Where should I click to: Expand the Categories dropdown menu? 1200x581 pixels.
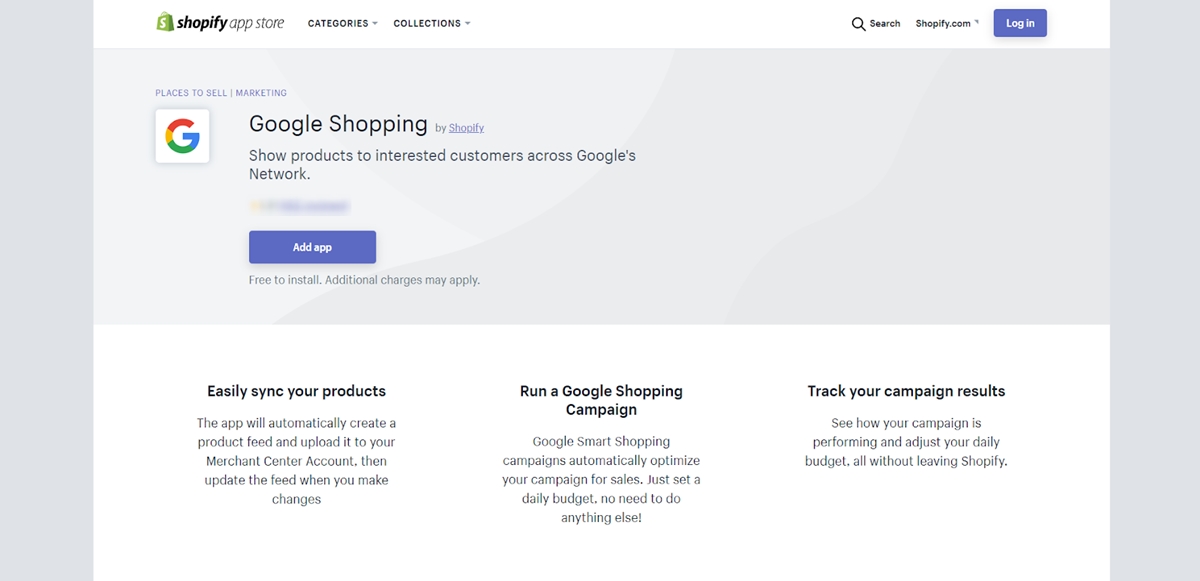click(343, 23)
